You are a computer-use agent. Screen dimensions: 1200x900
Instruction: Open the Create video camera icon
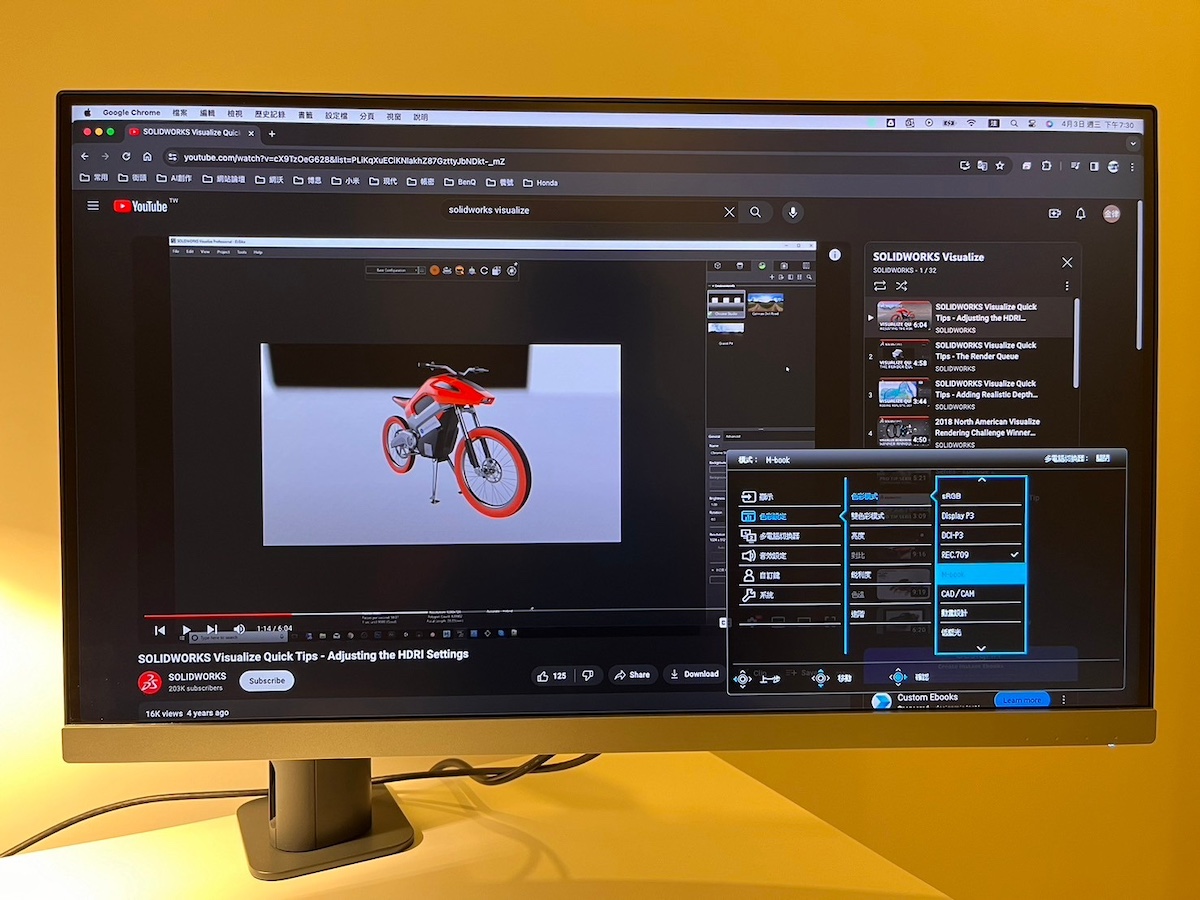(1054, 213)
